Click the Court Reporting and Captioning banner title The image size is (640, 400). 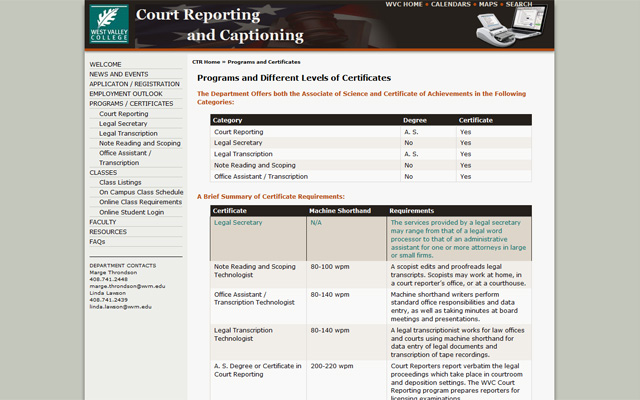pyautogui.click(x=220, y=25)
